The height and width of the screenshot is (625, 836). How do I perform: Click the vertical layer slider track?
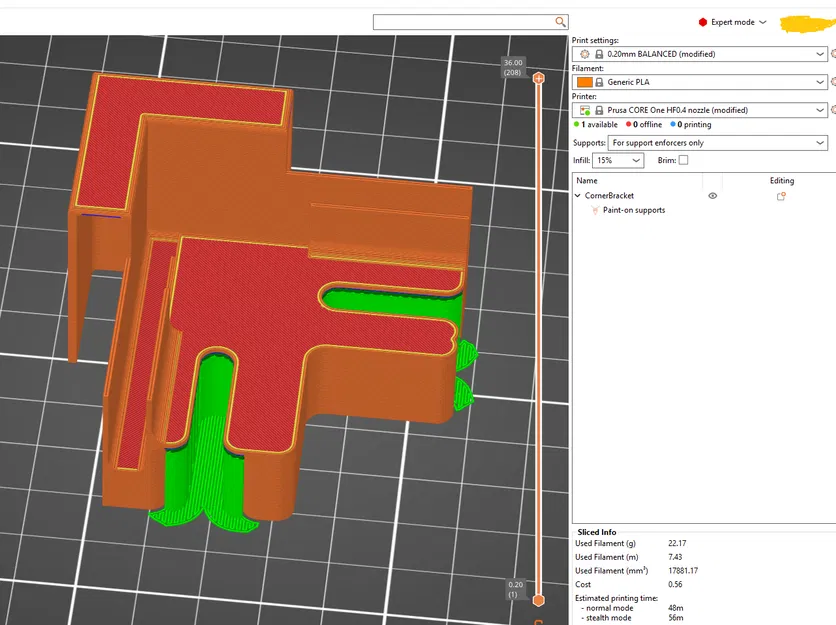point(538,339)
